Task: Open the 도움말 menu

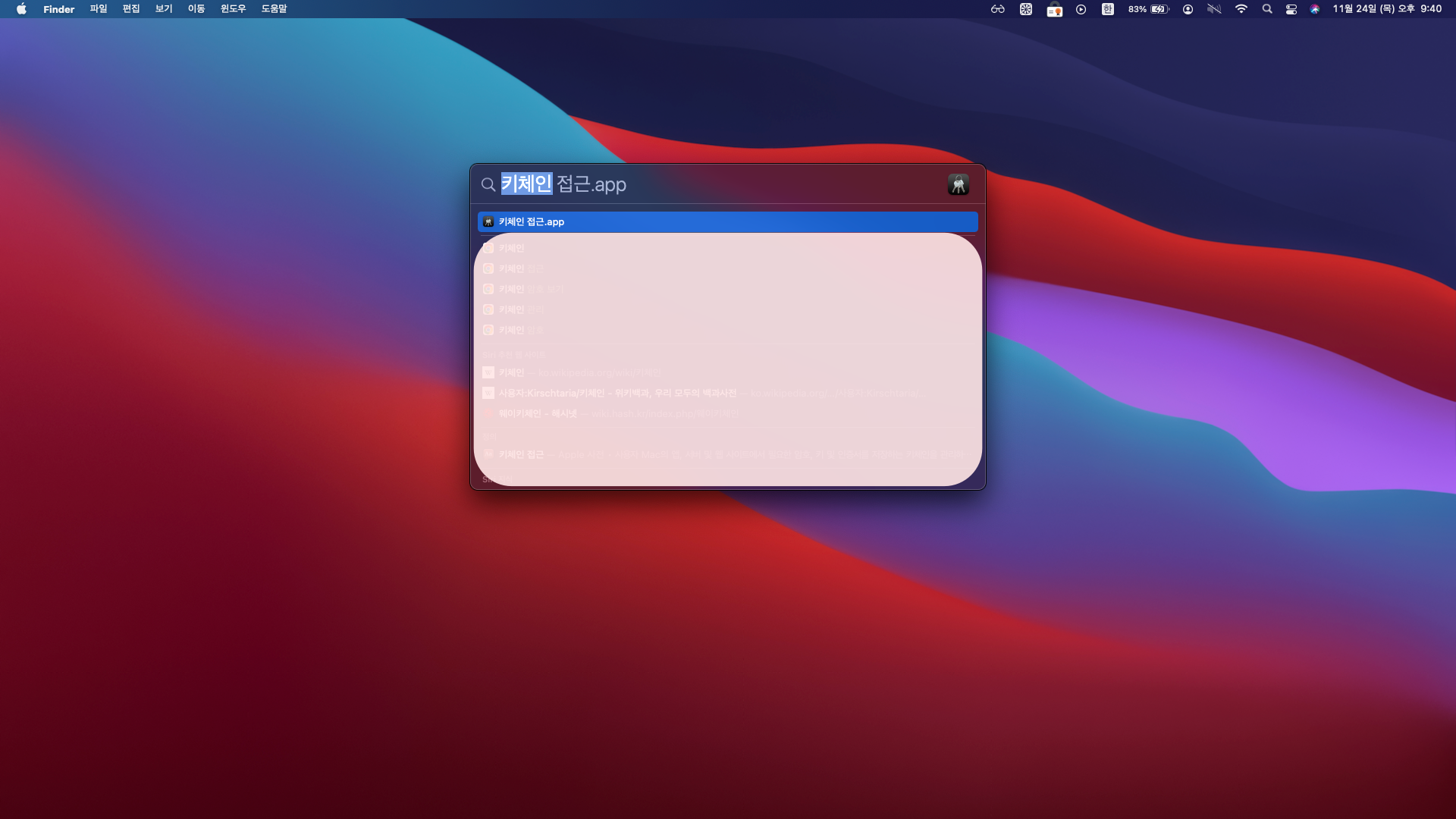Action: (274, 9)
